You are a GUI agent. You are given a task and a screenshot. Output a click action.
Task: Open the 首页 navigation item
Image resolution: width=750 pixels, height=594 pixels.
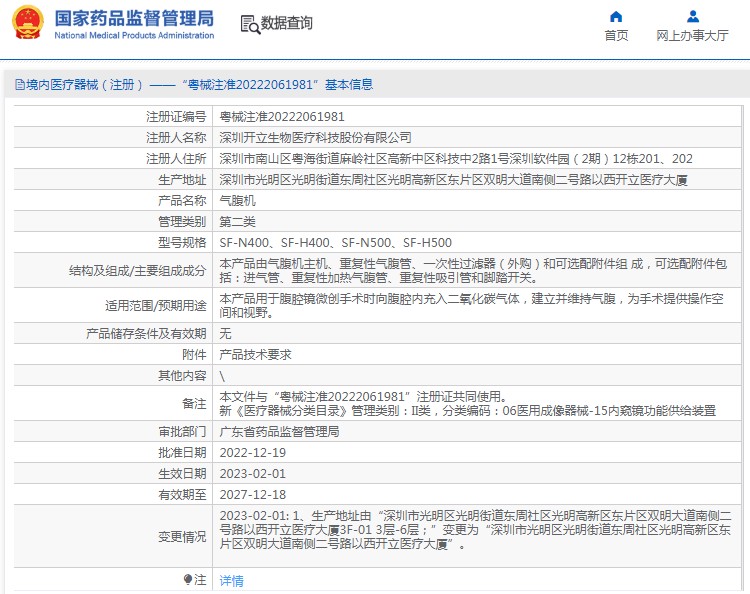pos(616,36)
